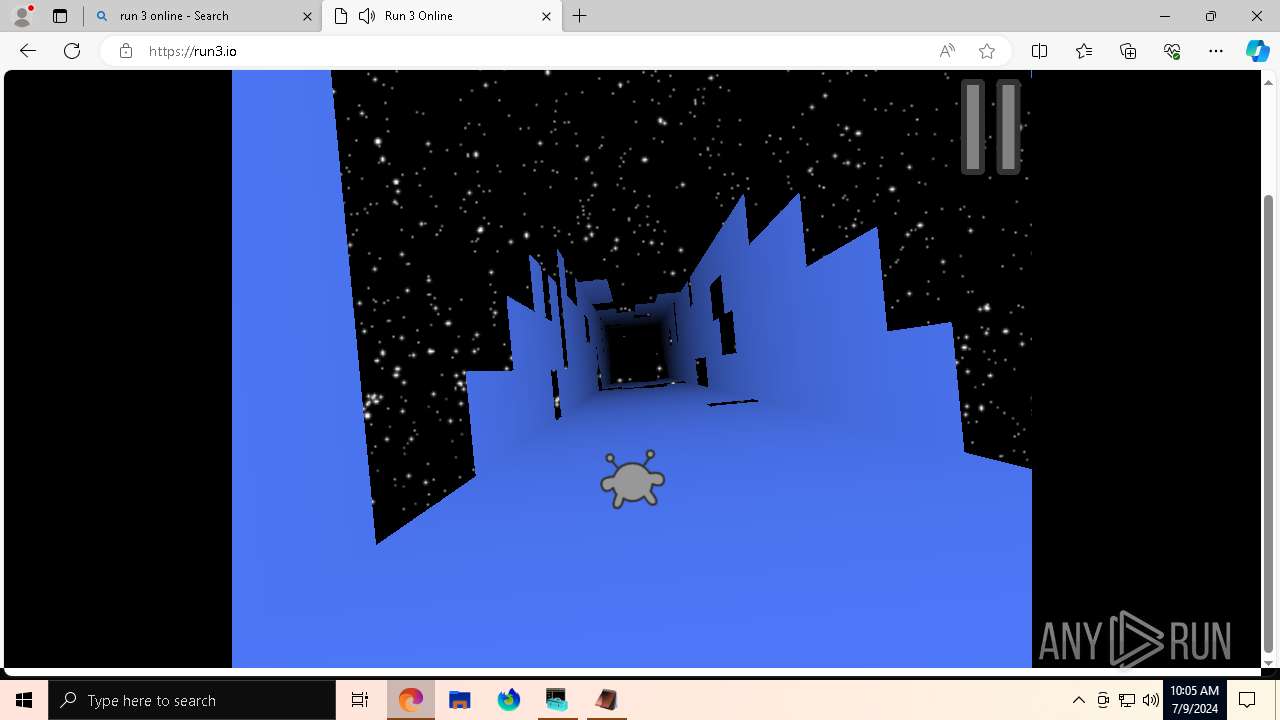Image resolution: width=1280 pixels, height=720 pixels.
Task: Open network status tray icon
Action: [x=1127, y=700]
